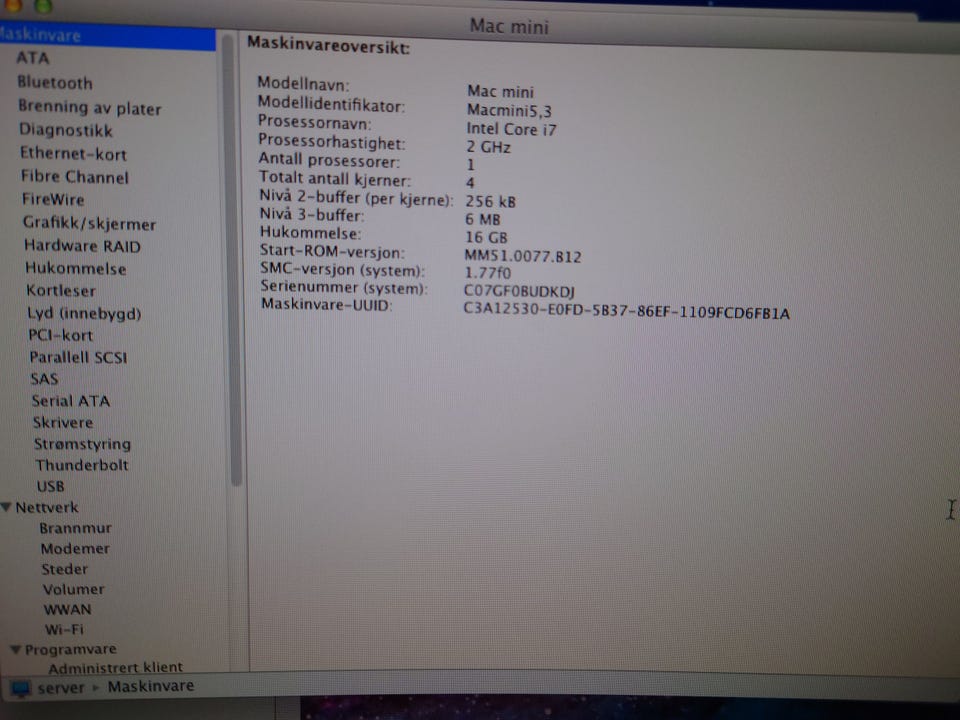Open Skrivere in sidebar

click(63, 422)
